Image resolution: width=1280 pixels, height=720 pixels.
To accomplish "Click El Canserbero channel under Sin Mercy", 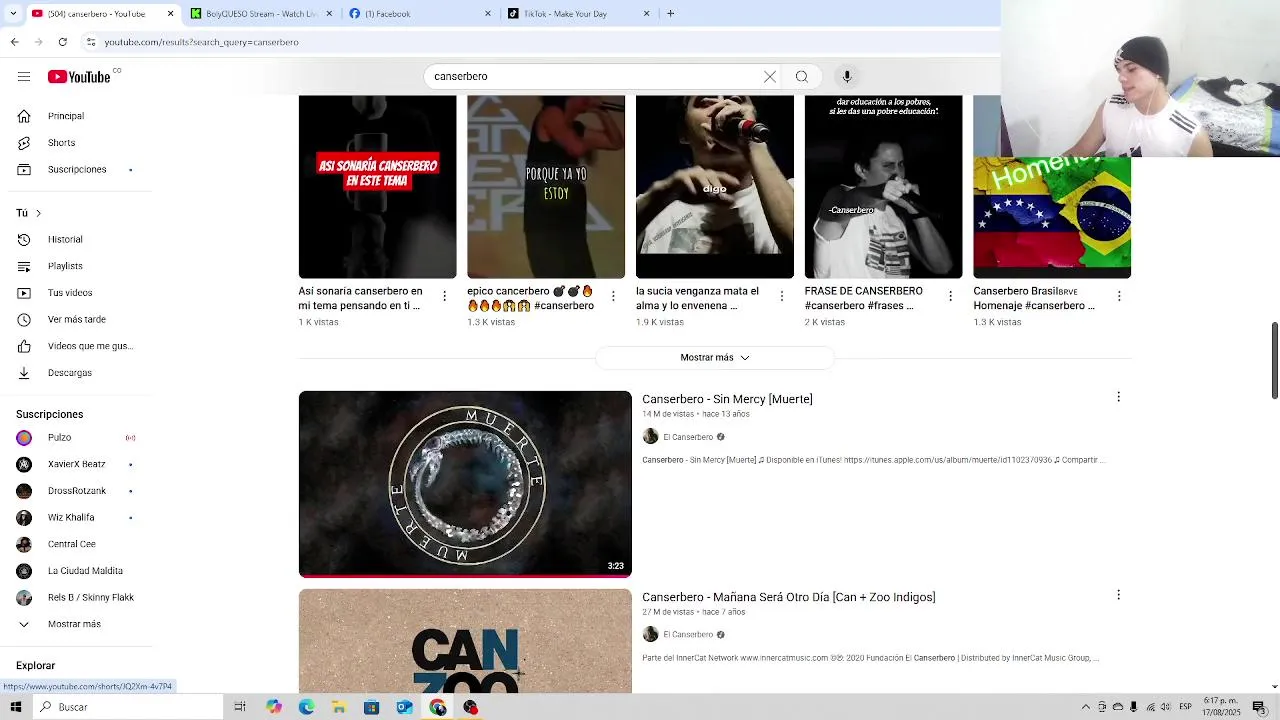I will click(688, 437).
